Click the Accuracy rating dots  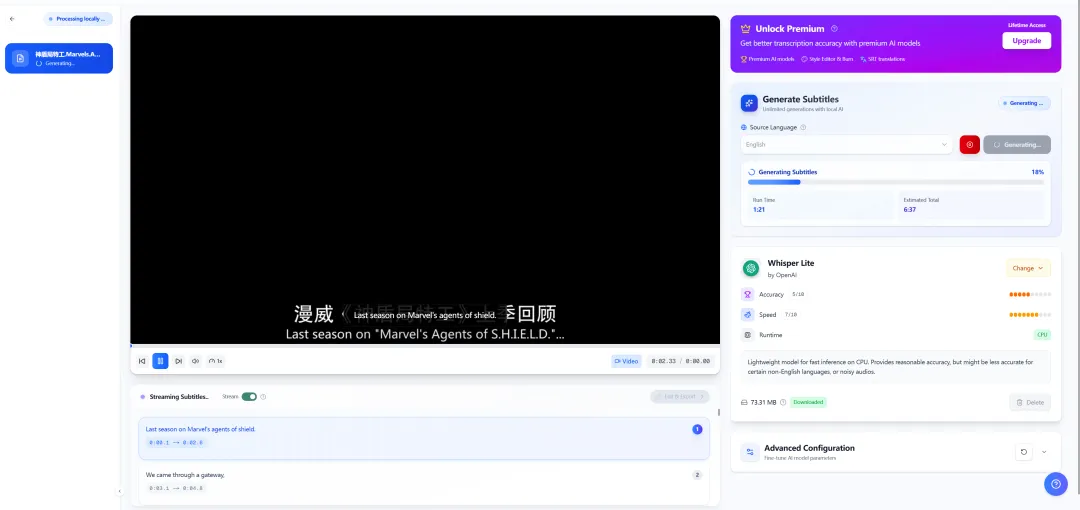[1030, 294]
